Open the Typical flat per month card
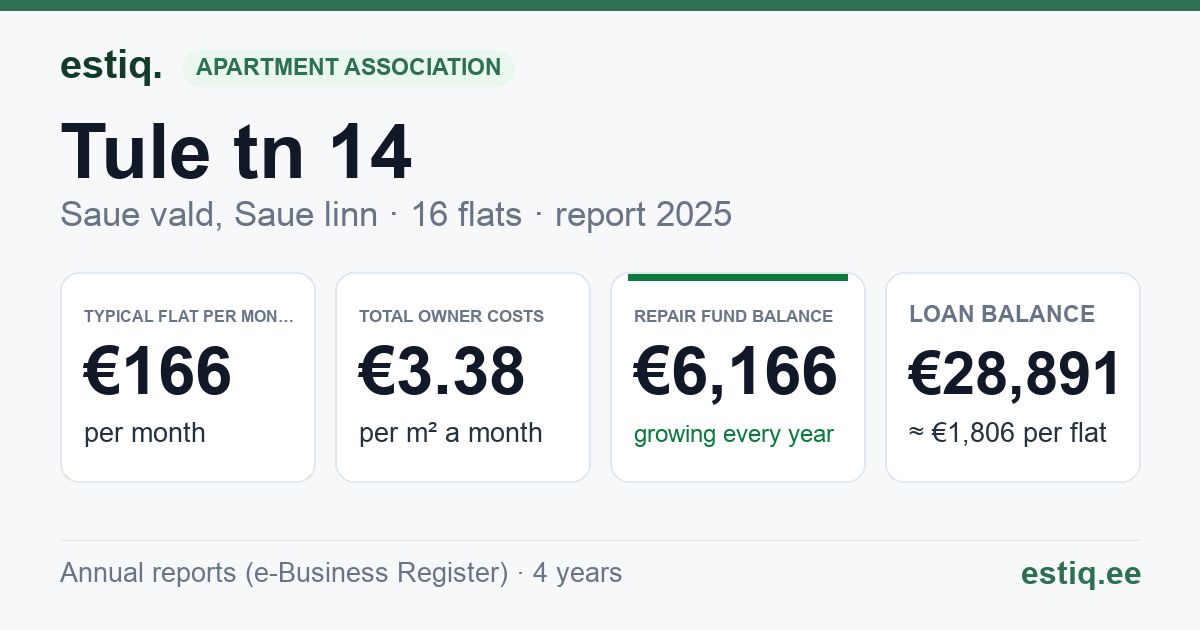 click(188, 377)
